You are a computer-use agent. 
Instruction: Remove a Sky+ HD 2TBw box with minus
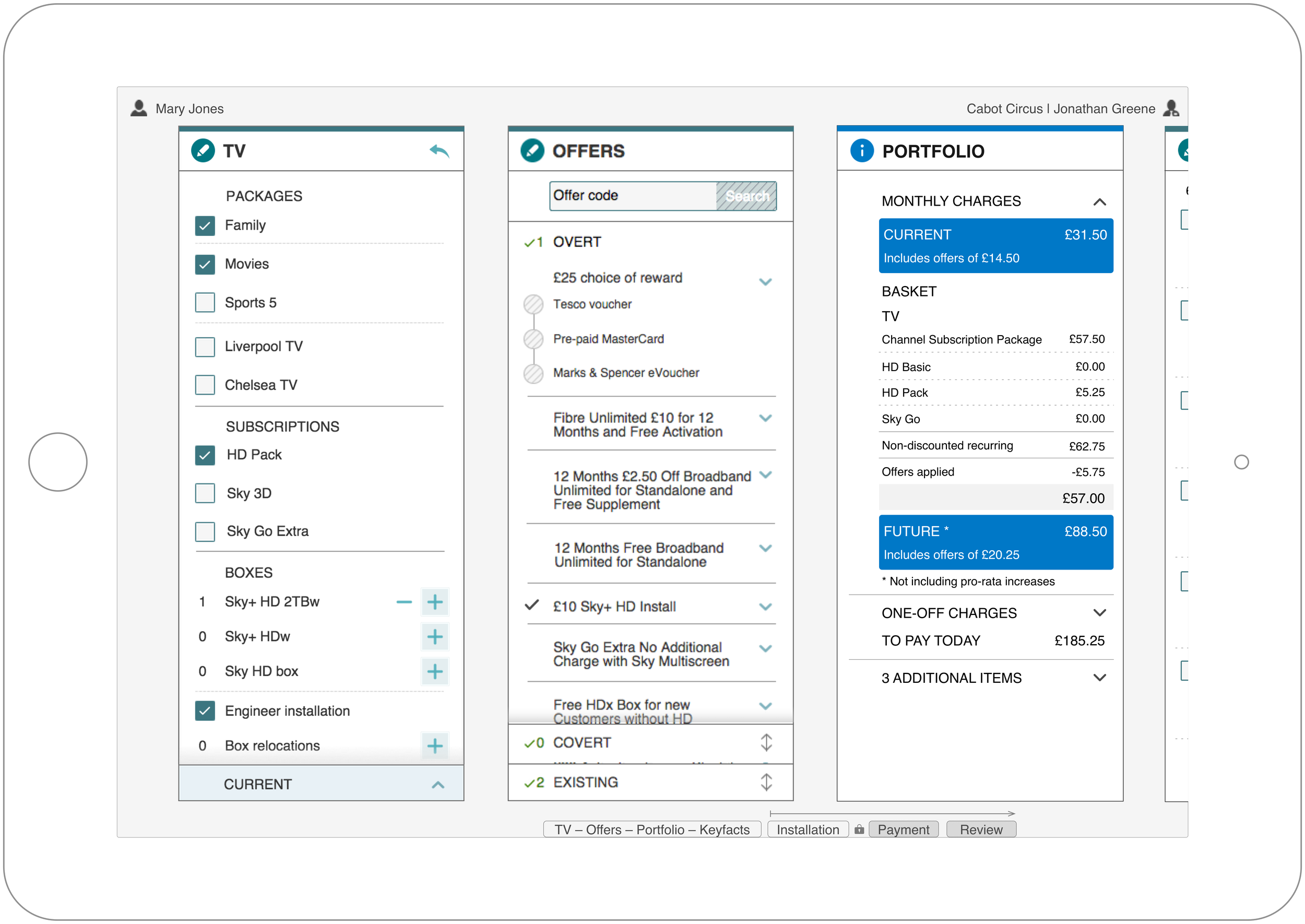point(404,602)
